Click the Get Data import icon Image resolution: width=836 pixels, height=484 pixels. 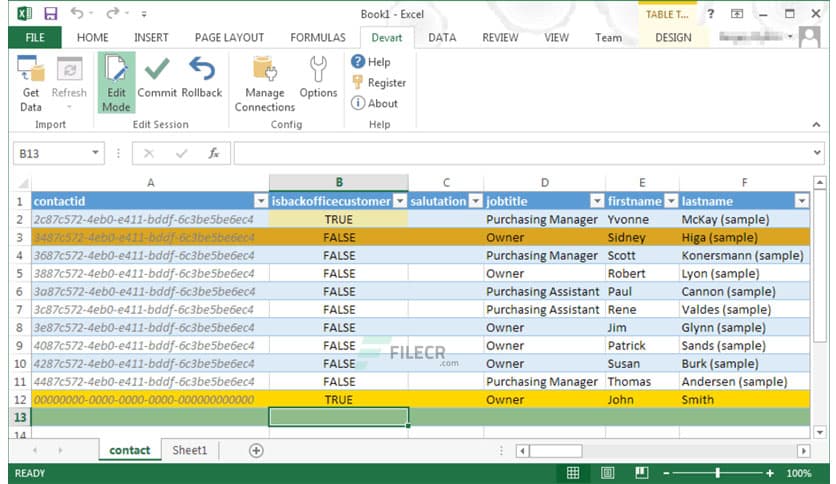coord(31,84)
